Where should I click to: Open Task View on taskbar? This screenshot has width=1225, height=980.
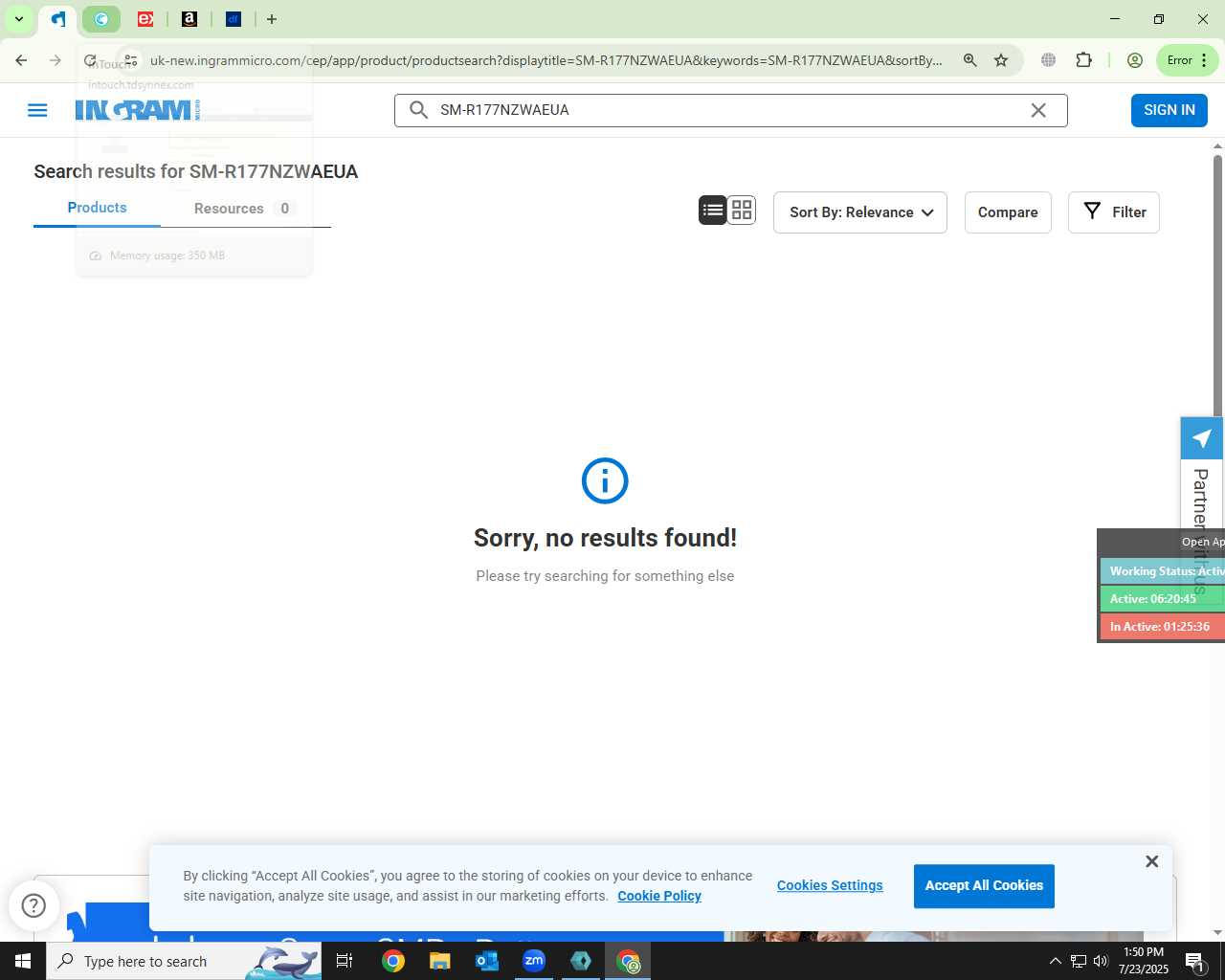point(345,961)
